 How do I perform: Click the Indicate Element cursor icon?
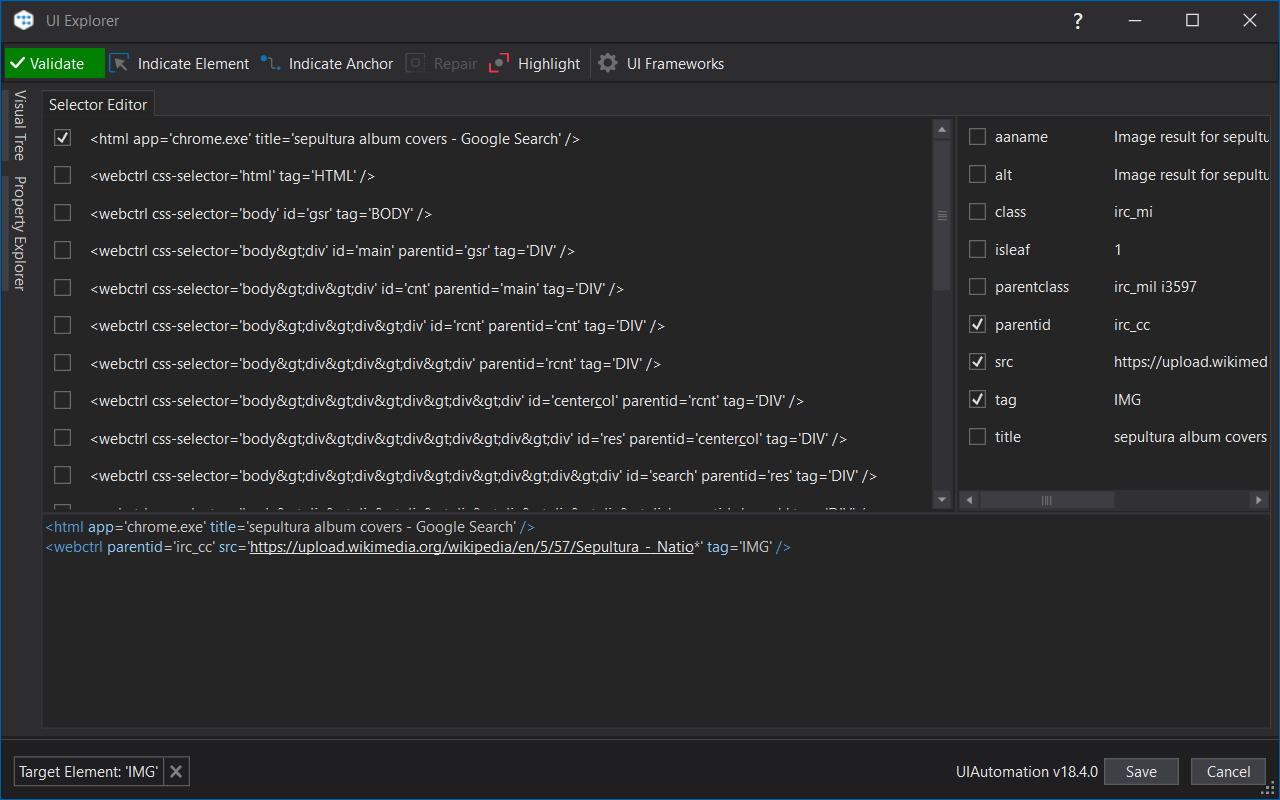(120, 64)
